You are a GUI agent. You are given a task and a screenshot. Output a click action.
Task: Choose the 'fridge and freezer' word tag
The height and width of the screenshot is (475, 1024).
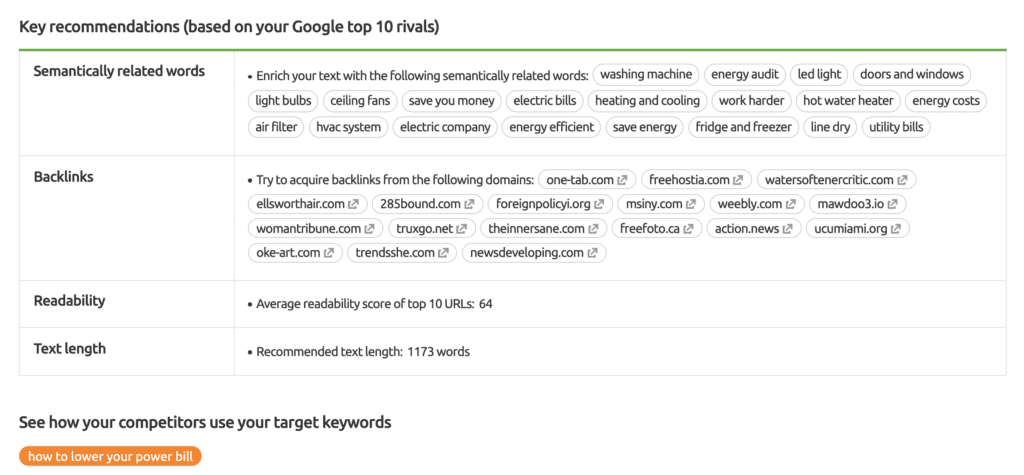tap(744, 127)
